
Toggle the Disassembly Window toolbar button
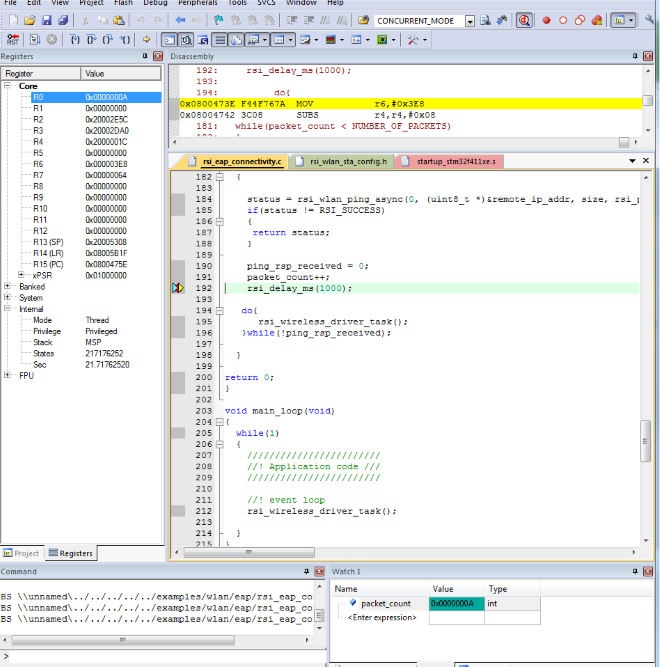click(186, 39)
